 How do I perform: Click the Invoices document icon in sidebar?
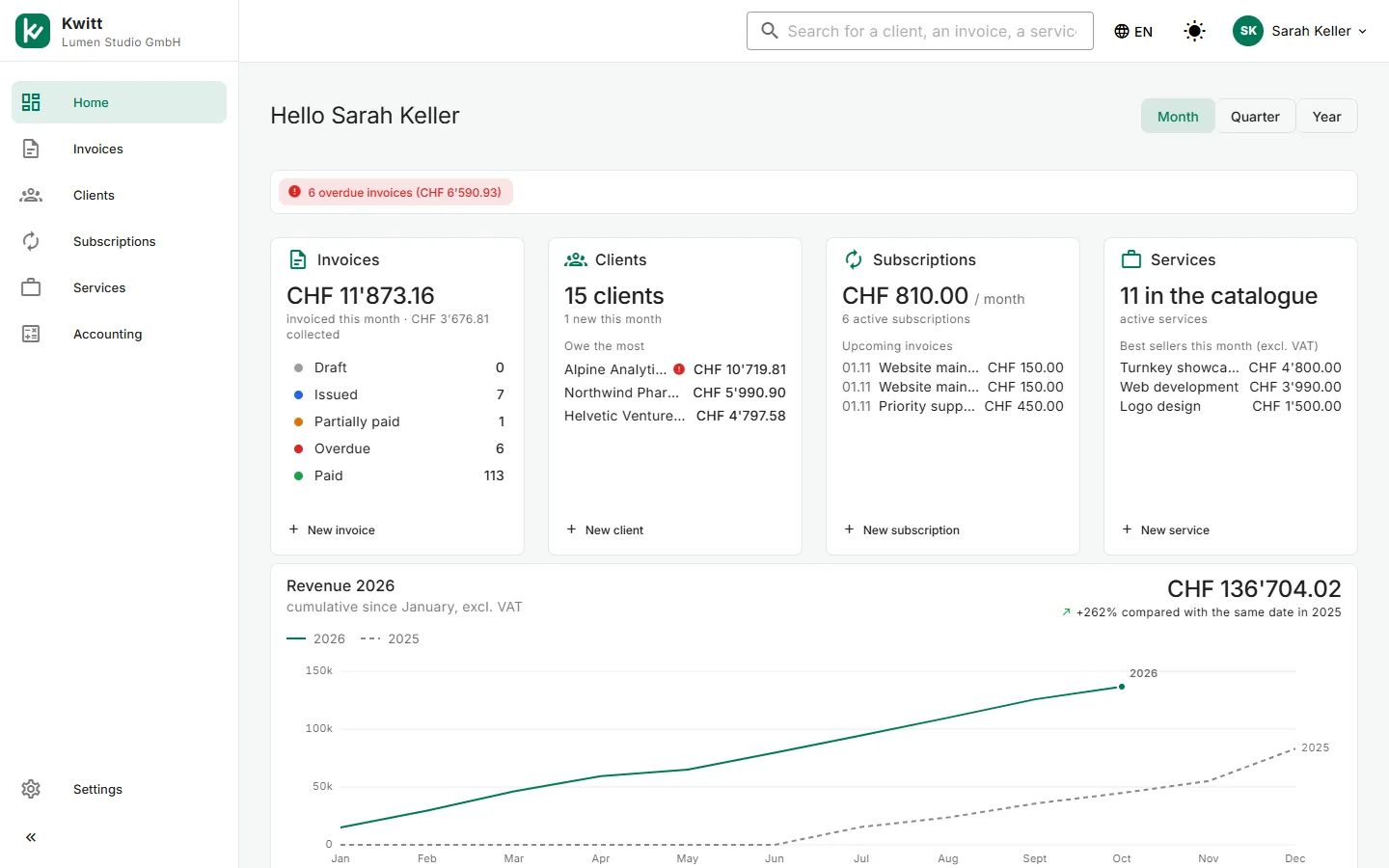31,149
